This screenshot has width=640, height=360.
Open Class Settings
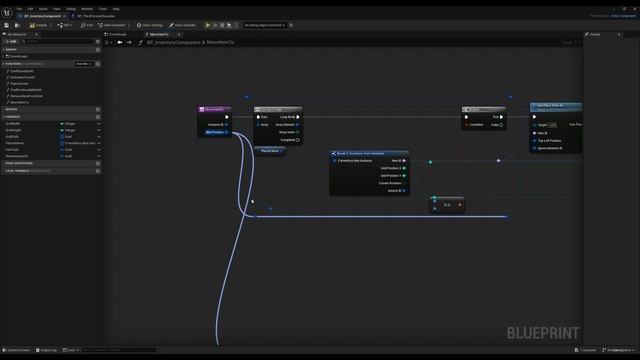coord(150,25)
